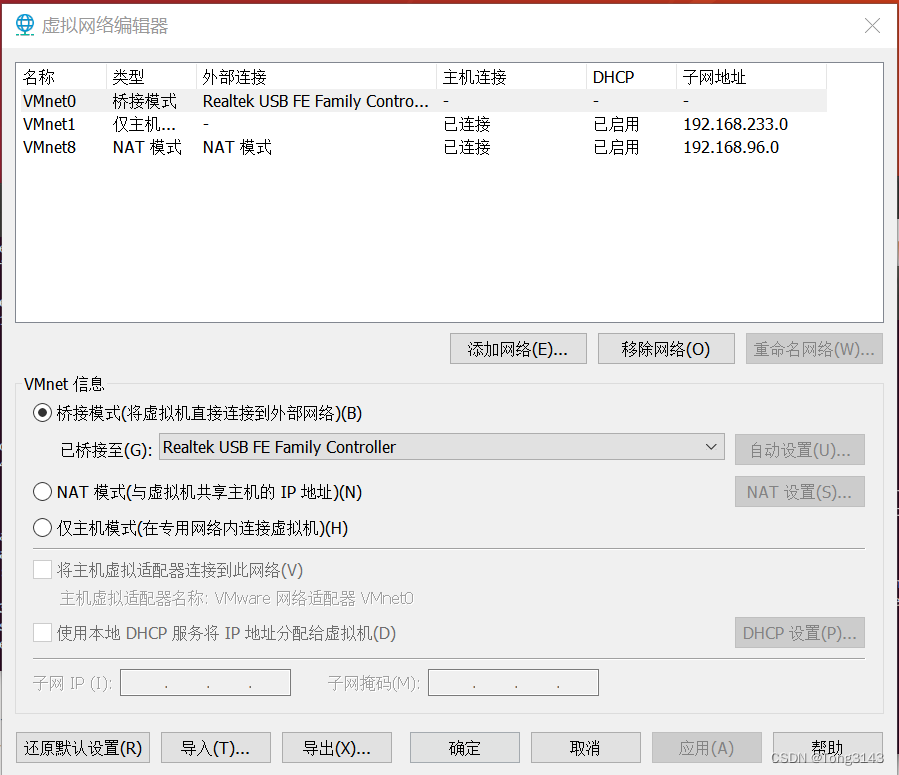Click 重命名网络(W)... button
Image resolution: width=899 pixels, height=775 pixels.
[814, 349]
